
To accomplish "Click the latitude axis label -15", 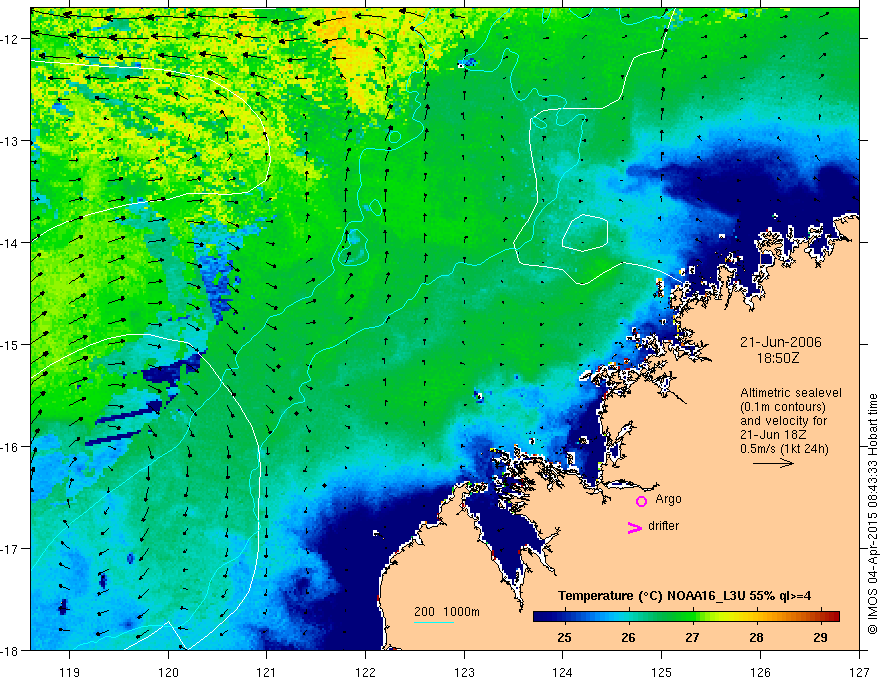I will click(10, 344).
